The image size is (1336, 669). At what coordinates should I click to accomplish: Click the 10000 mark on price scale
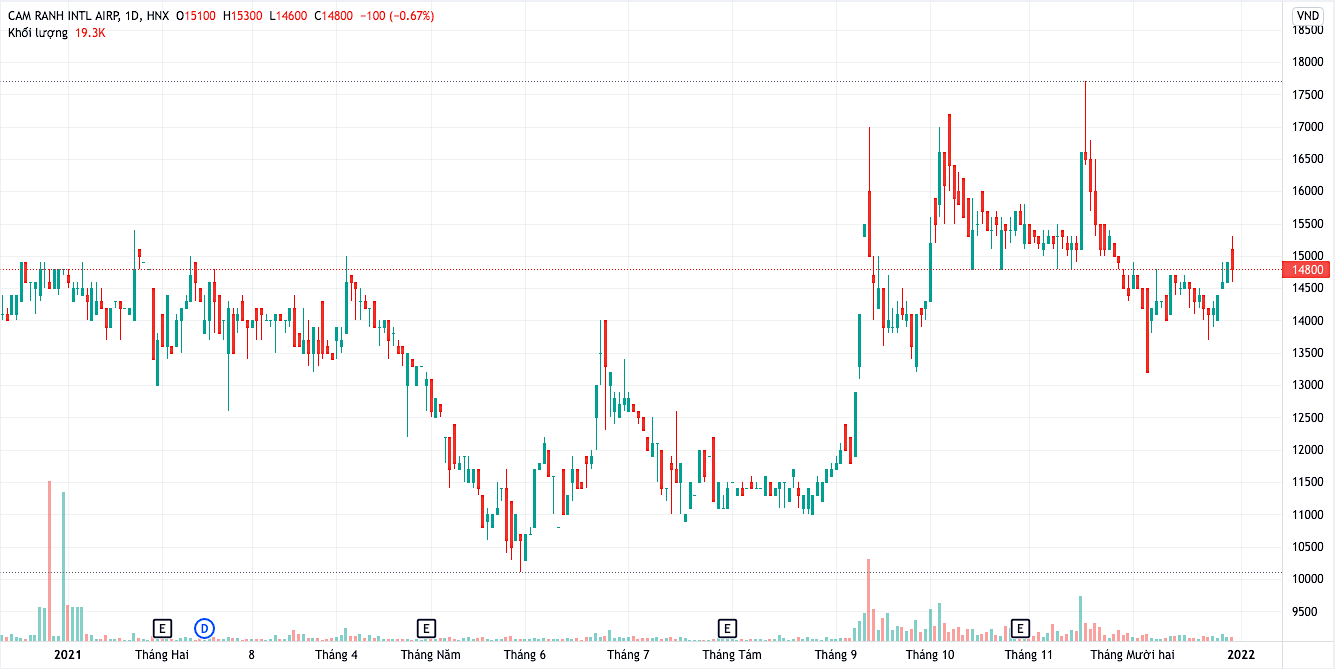(x=1308, y=579)
